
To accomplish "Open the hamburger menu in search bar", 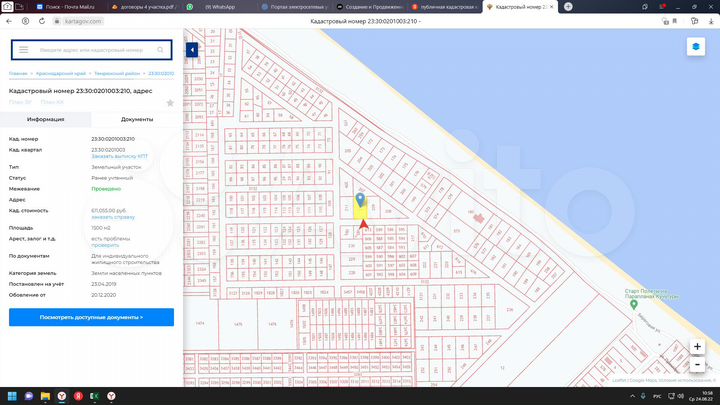I will 23,49.
